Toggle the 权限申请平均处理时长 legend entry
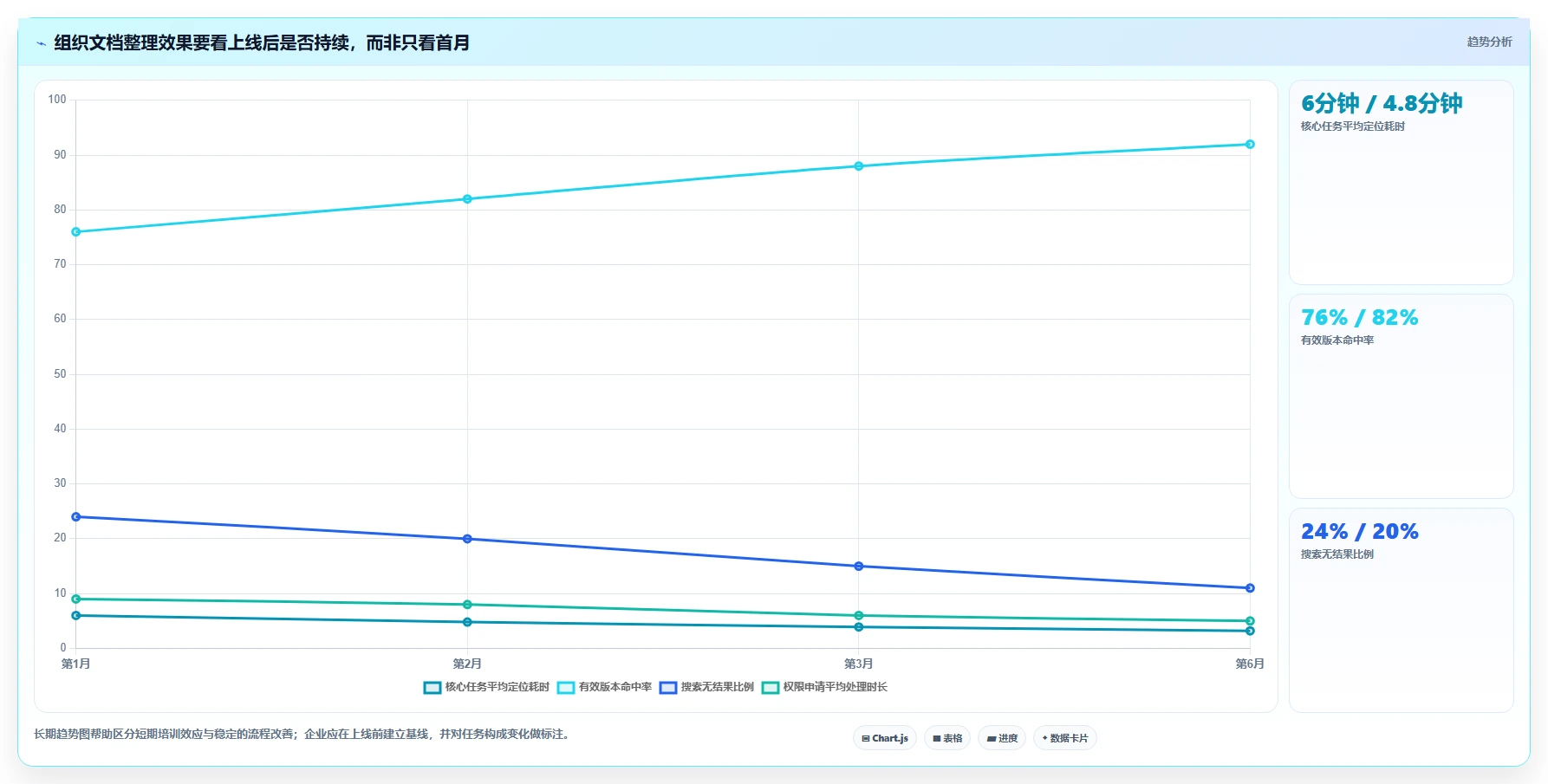 [824, 687]
